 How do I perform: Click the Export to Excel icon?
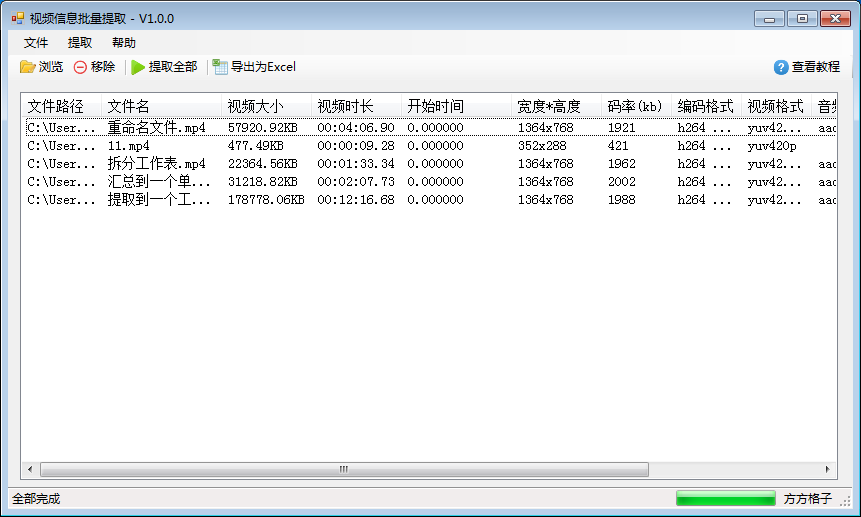tap(220, 67)
